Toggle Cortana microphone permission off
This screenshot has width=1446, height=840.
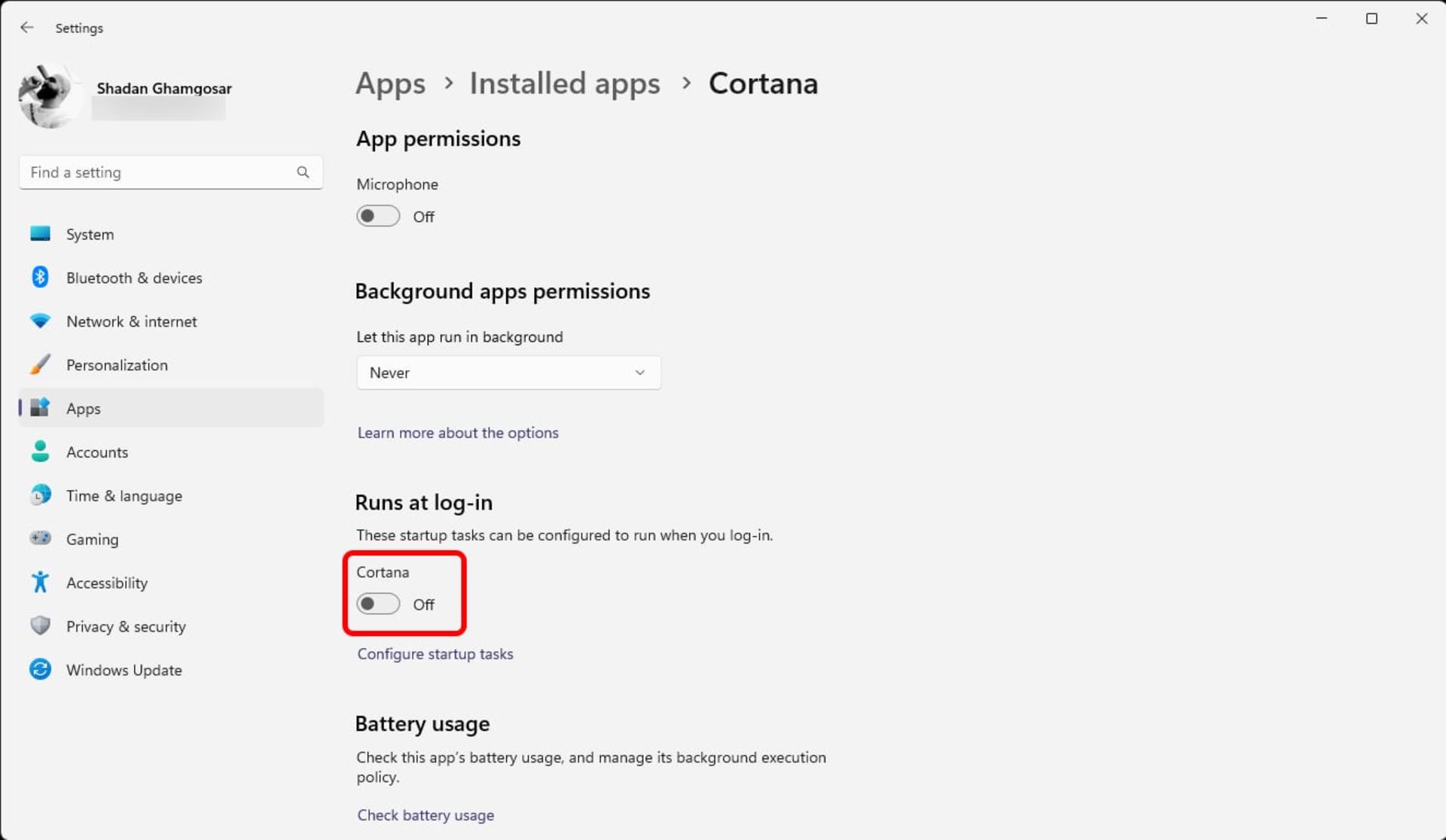tap(379, 216)
